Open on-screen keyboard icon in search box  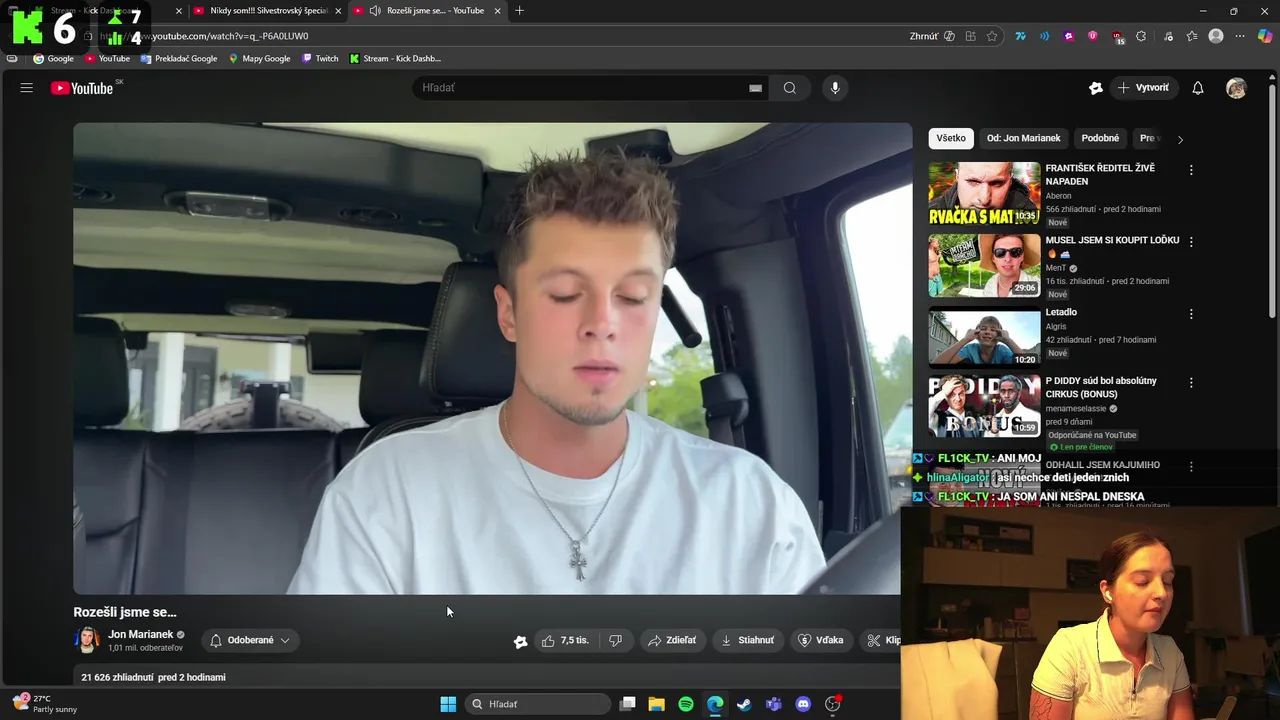point(756,88)
